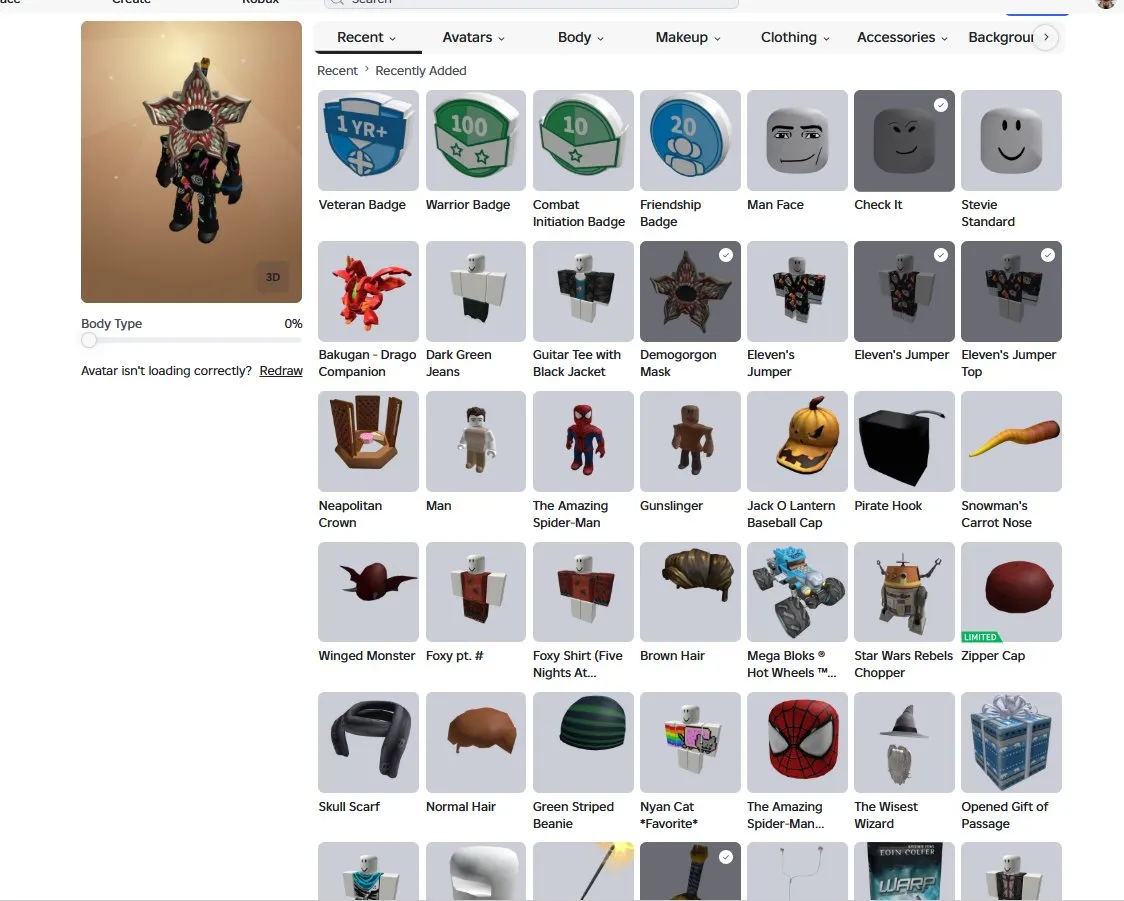The height and width of the screenshot is (901, 1124).
Task: Click the Recent breadcrumb link
Action: click(337, 71)
